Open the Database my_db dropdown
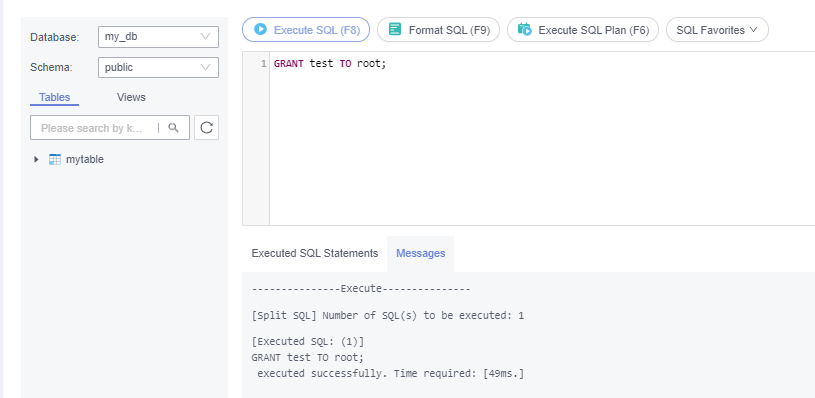 (x=158, y=37)
